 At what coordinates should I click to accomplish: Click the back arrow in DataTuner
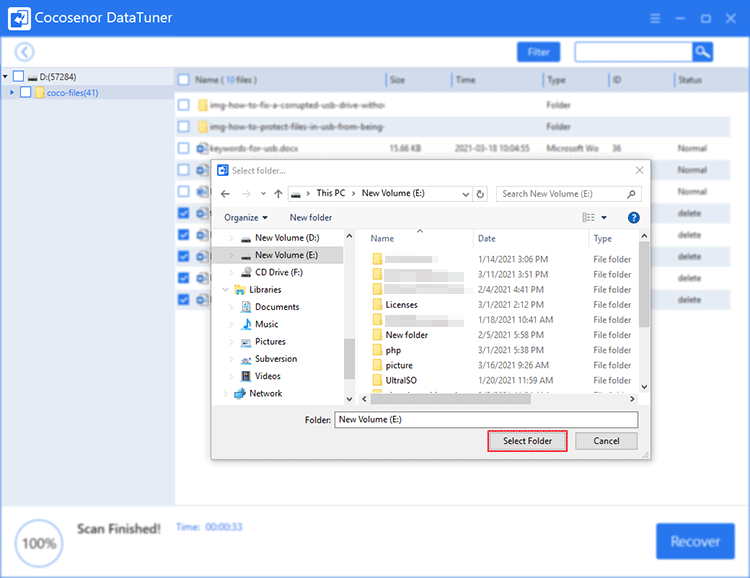pos(24,52)
